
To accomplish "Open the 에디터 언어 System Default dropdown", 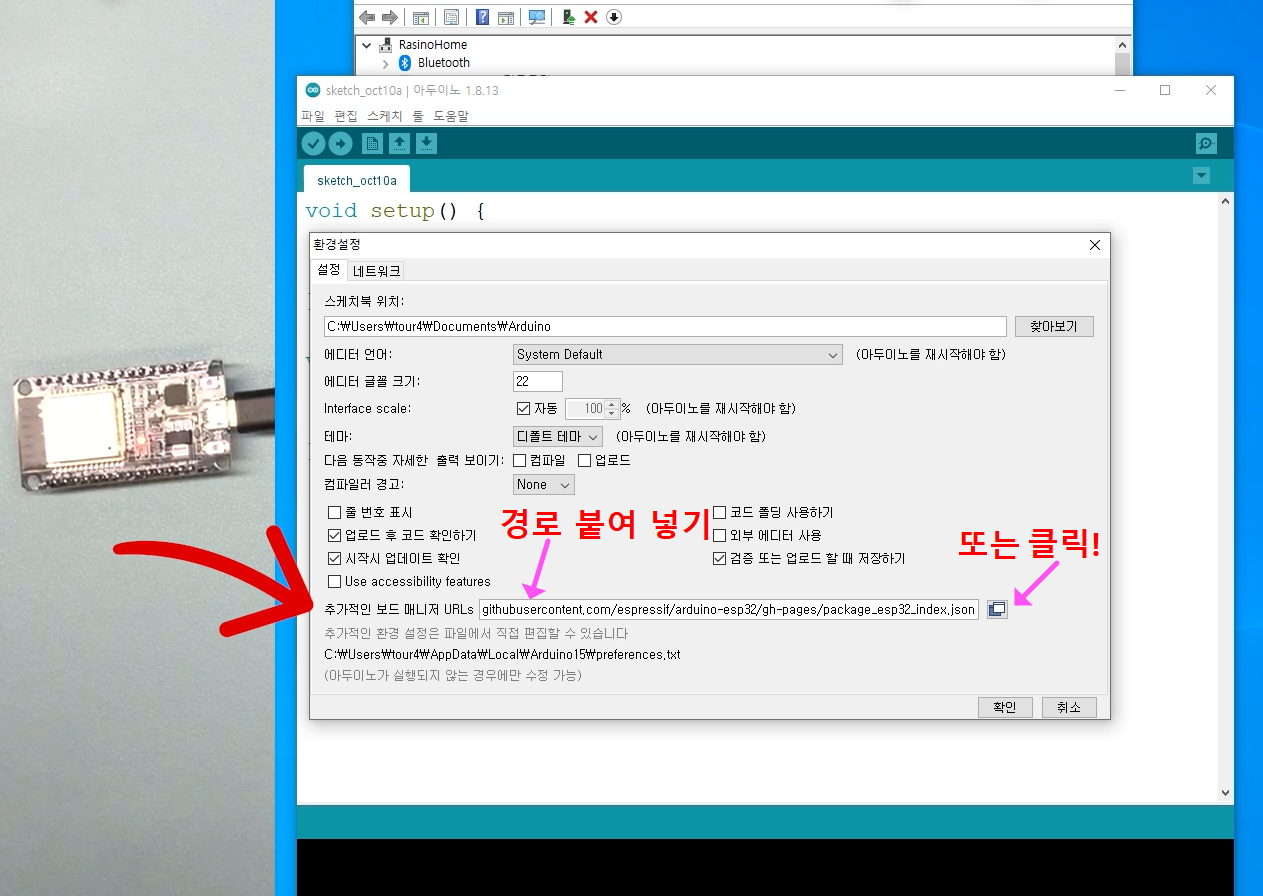I will pos(678,354).
